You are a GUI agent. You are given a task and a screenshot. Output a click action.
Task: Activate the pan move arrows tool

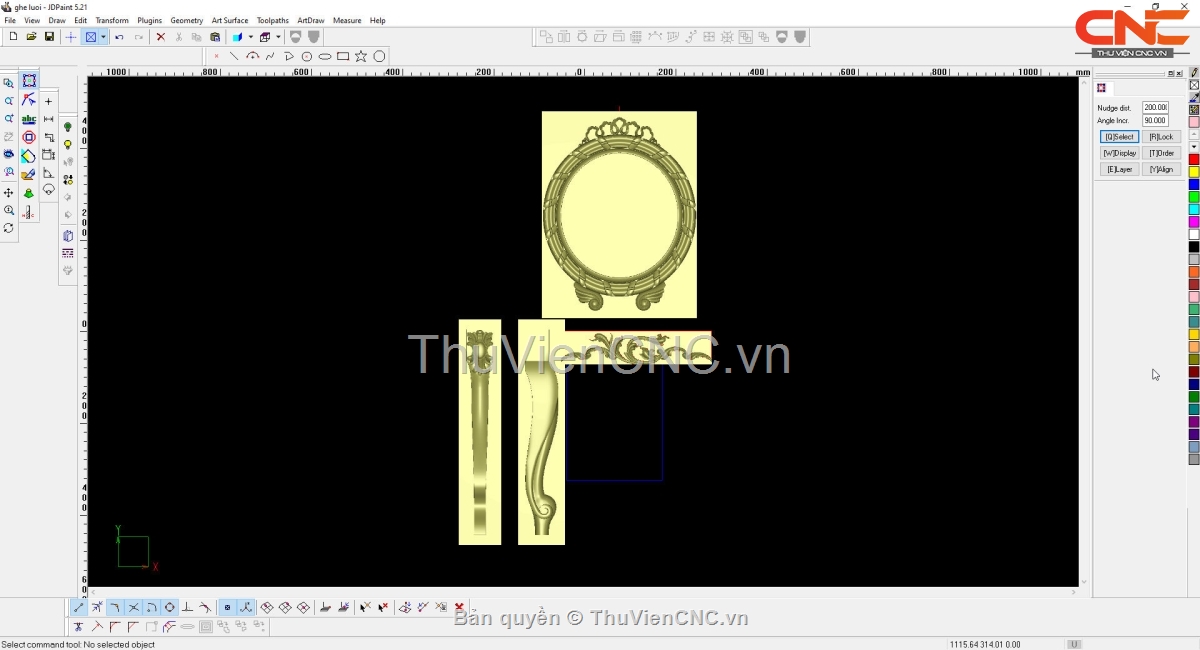(9, 193)
